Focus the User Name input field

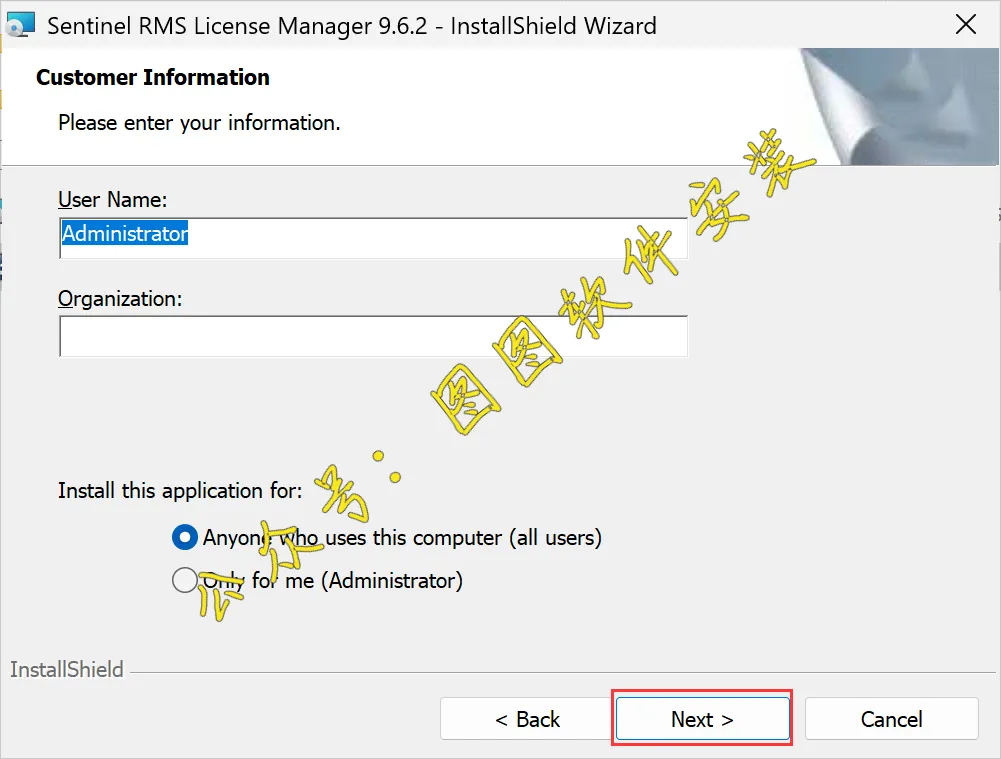click(373, 238)
